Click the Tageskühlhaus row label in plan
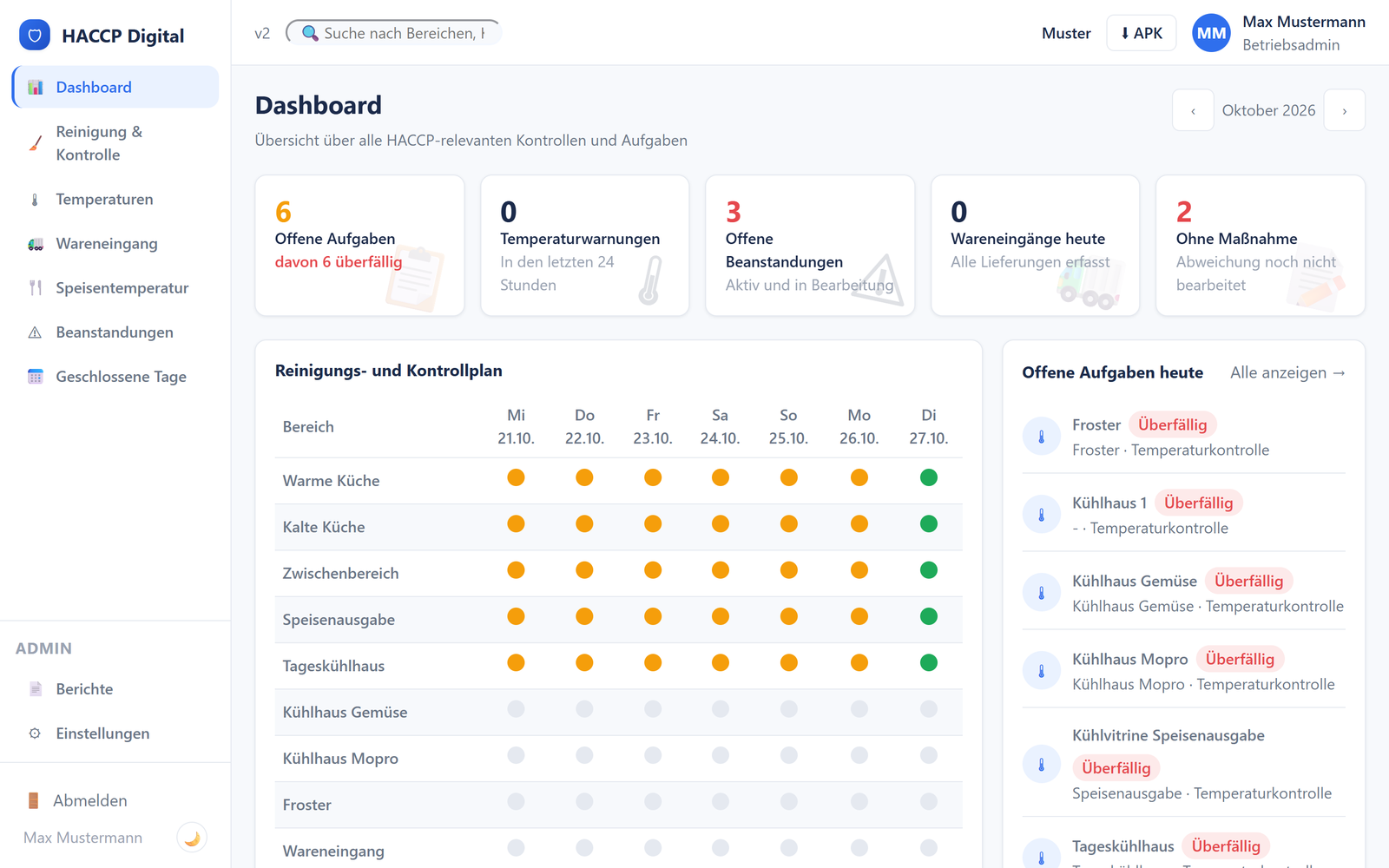Viewport: 1389px width, 868px height. [x=333, y=666]
